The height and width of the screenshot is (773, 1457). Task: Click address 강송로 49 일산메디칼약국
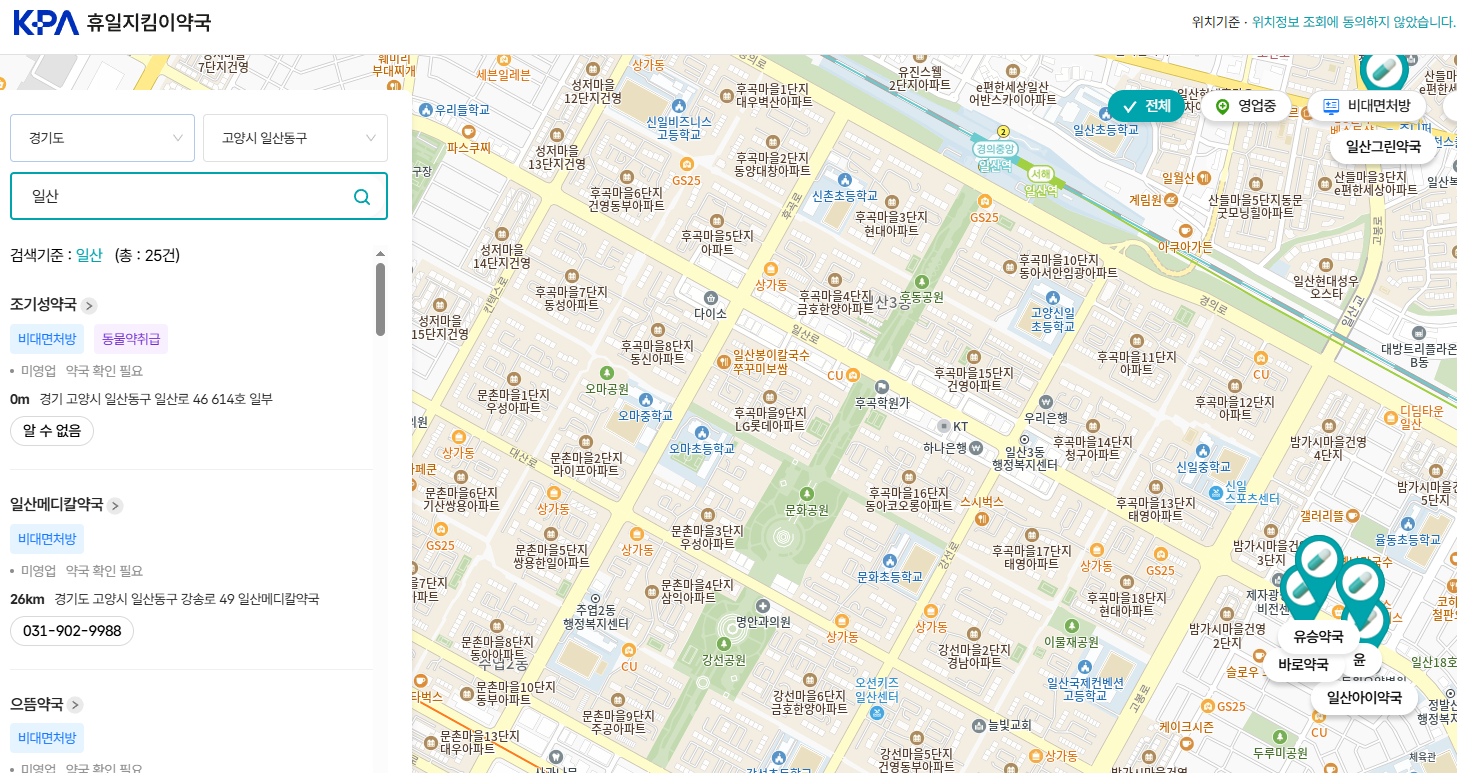coord(187,599)
